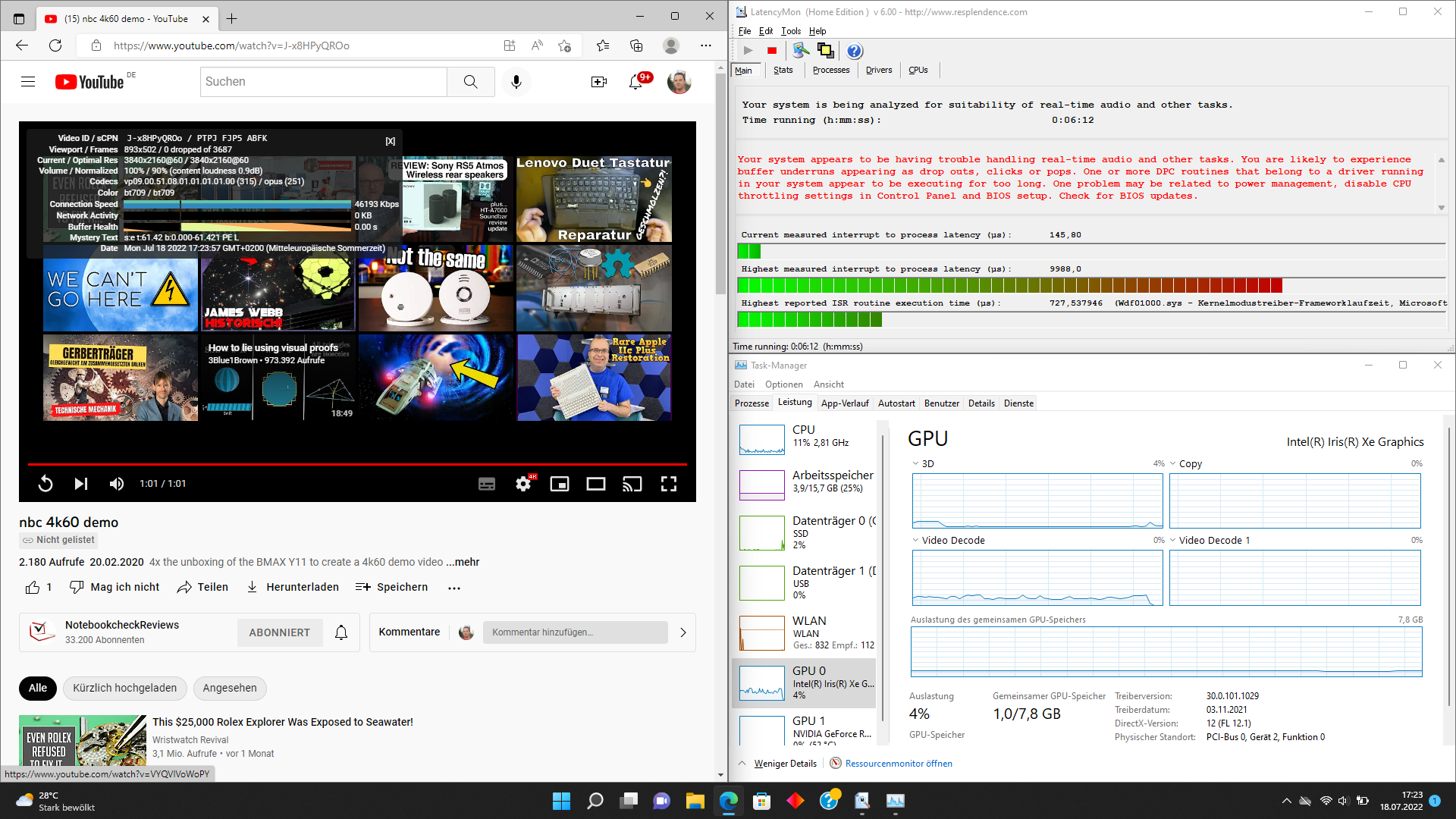
Task: Enter fullscreen video mode
Action: [669, 484]
